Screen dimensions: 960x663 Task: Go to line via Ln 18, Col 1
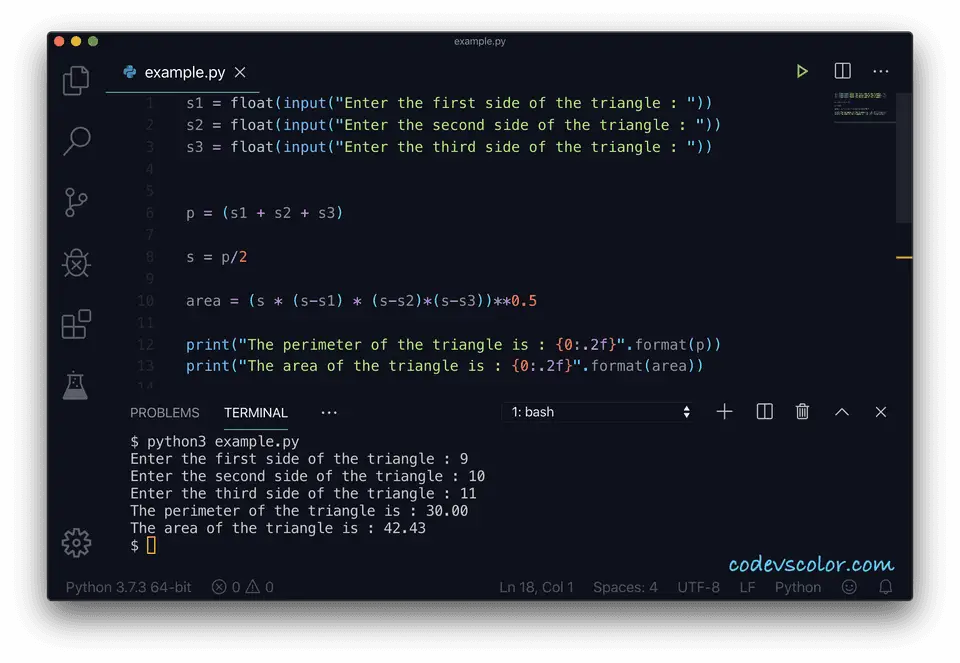536,587
